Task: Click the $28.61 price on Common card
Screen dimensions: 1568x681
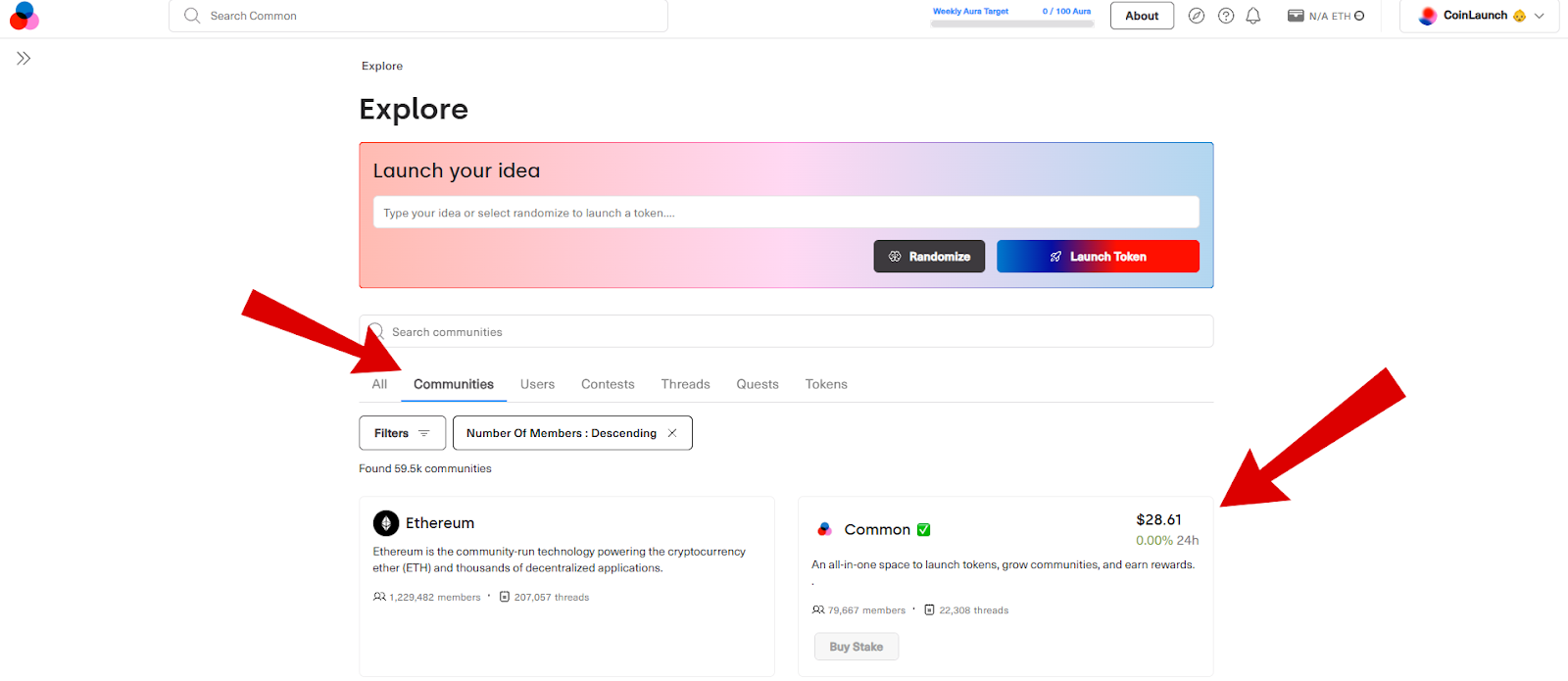Action: 1158,519
